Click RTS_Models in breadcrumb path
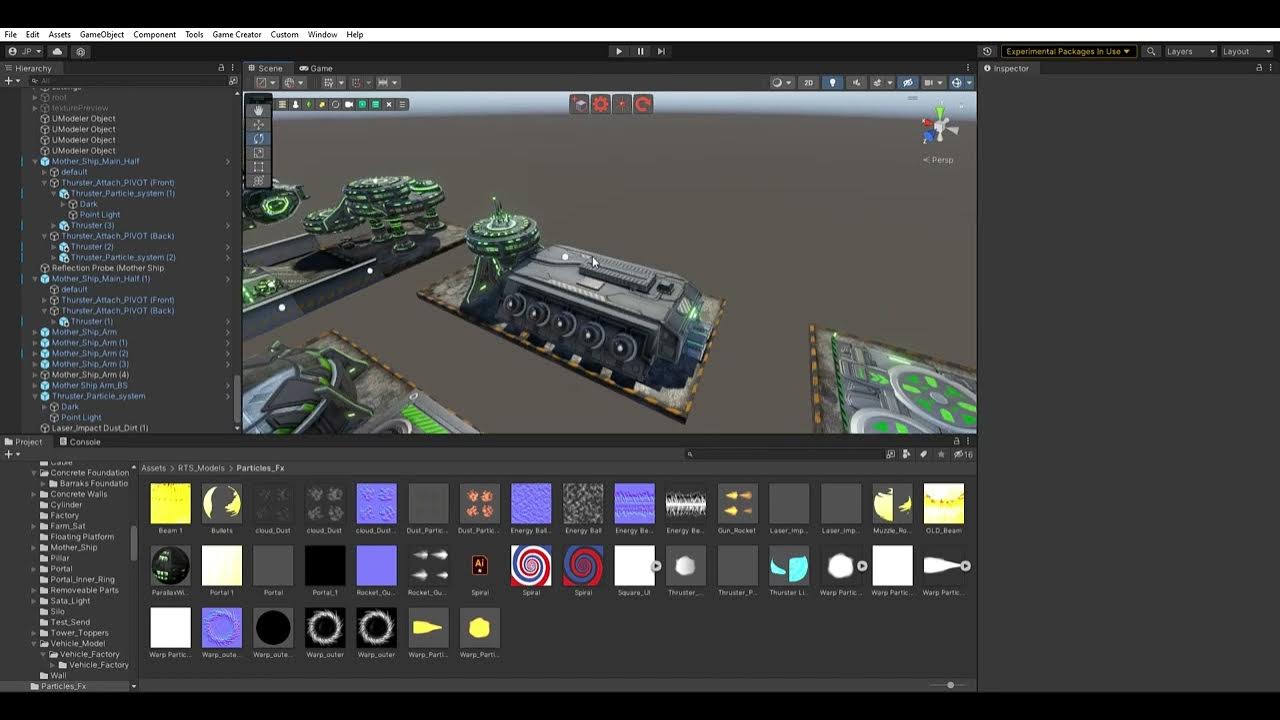 201,468
